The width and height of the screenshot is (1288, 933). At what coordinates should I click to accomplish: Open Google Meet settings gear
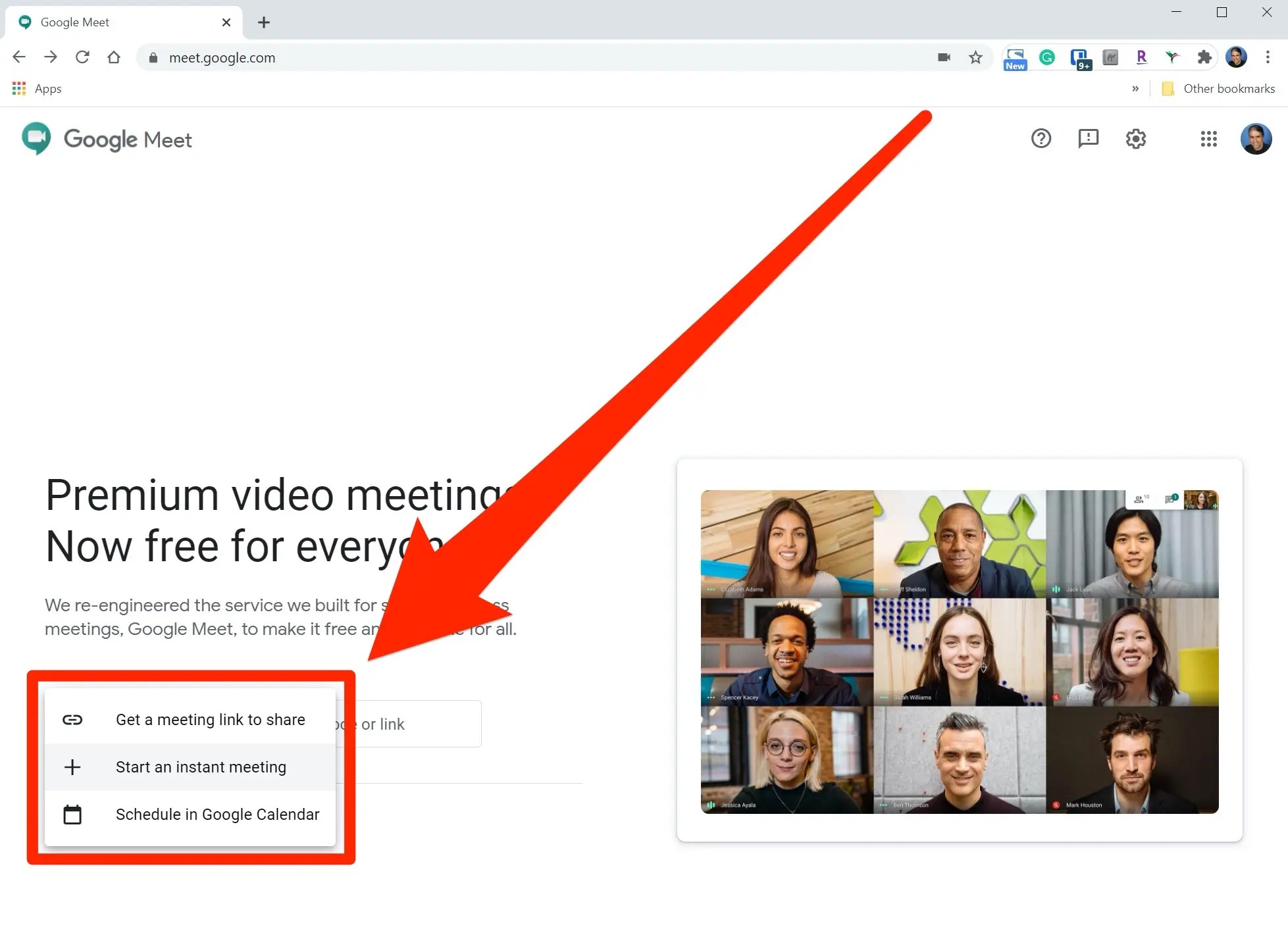coord(1135,138)
